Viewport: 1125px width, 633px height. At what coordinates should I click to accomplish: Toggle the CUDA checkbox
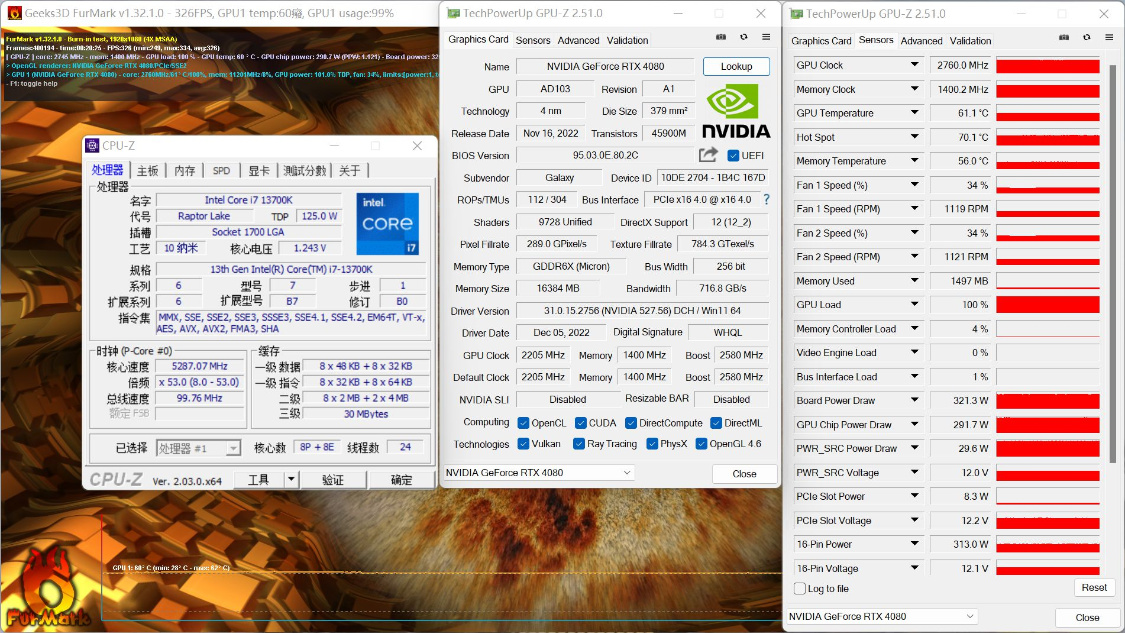[580, 423]
